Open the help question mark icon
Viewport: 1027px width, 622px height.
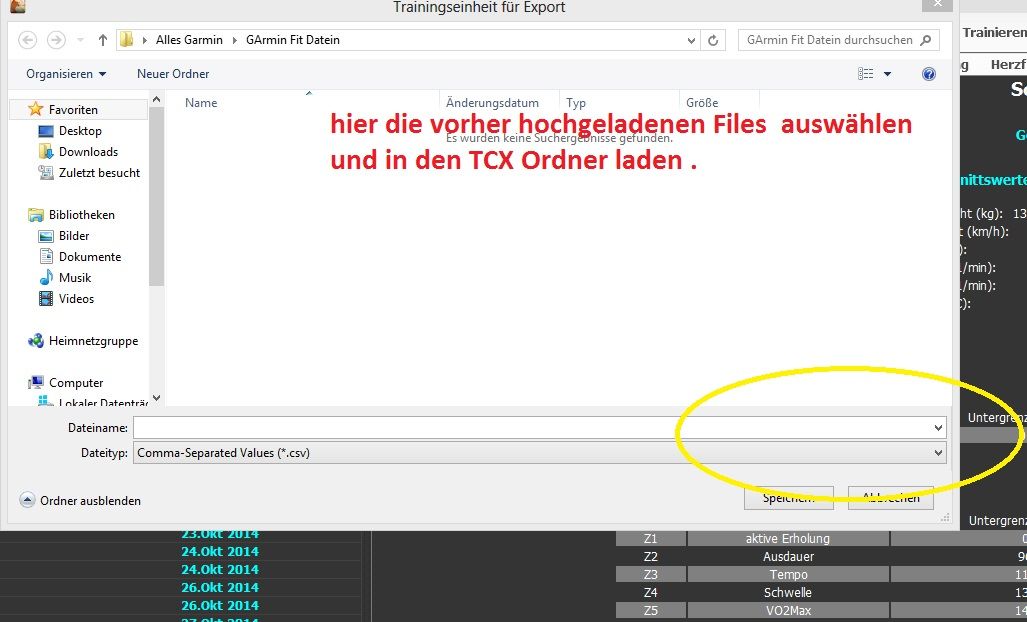(x=929, y=74)
